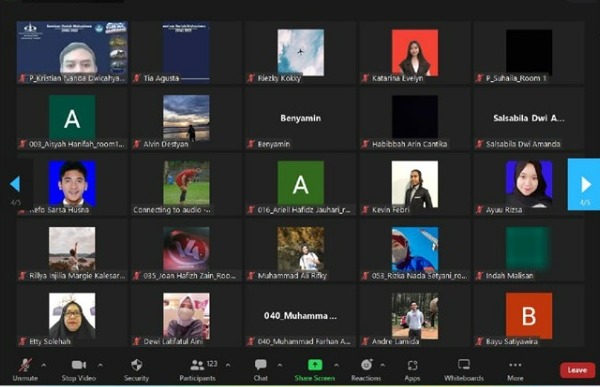Select Ayuu Rizsa profile tile
Image resolution: width=600 pixels, height=387 pixels.
point(529,184)
